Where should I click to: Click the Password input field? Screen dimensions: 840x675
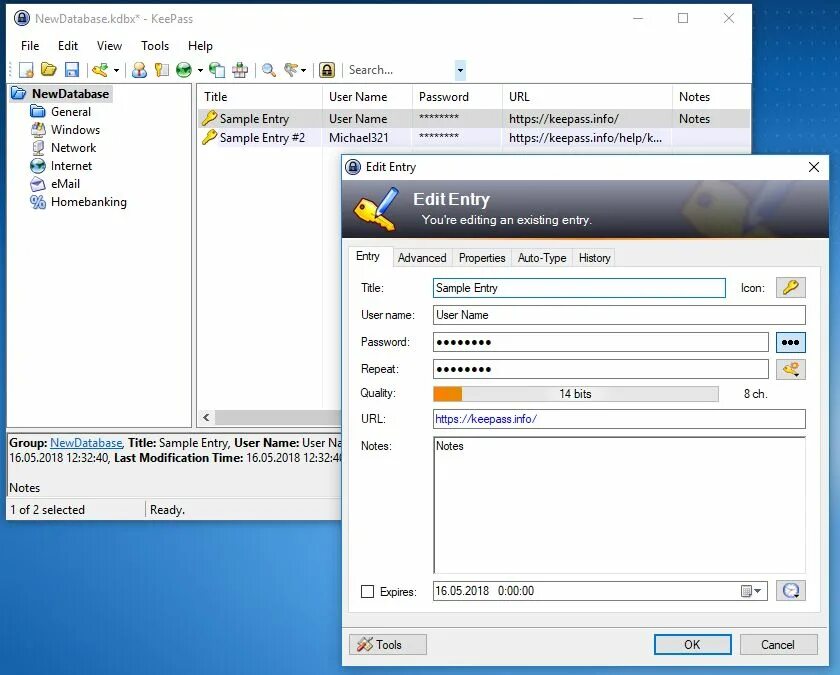[x=601, y=342]
